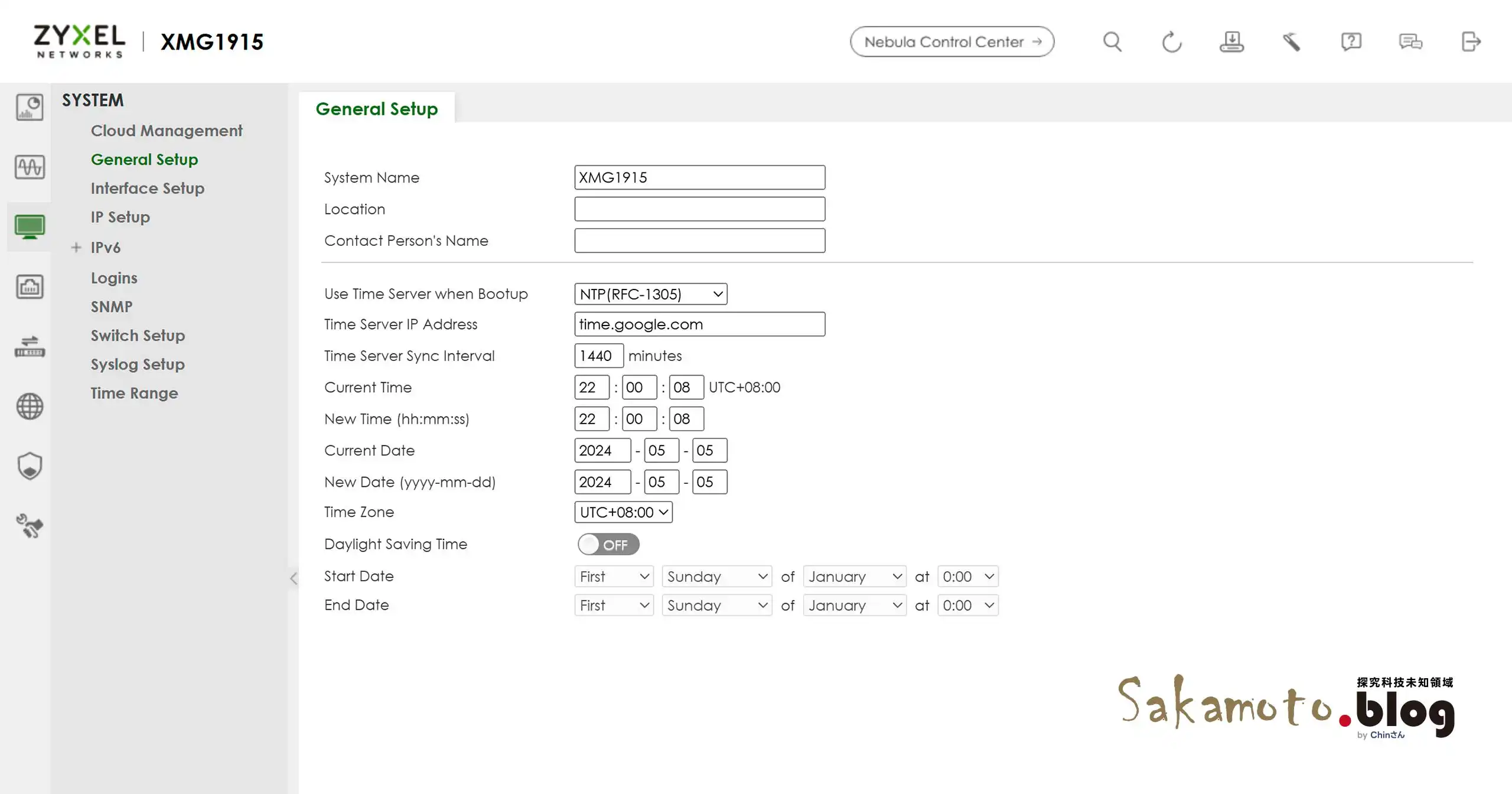Open the forum chat bubbles icon
Image resolution: width=1512 pixels, height=794 pixels.
pyautogui.click(x=1410, y=42)
